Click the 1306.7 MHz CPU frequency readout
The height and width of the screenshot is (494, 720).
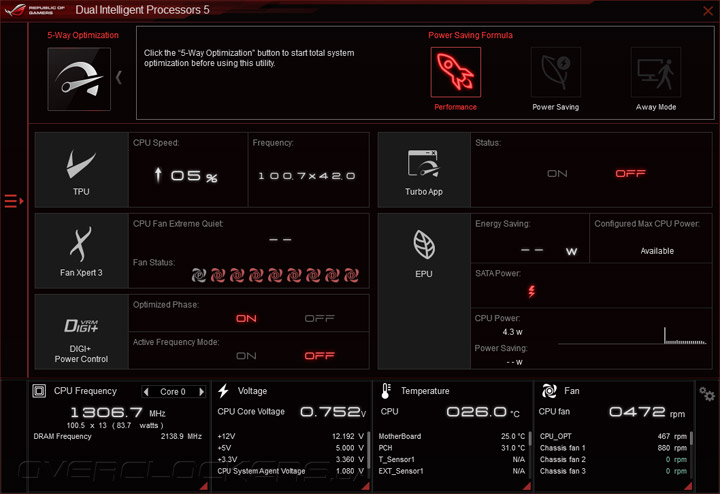pos(118,412)
